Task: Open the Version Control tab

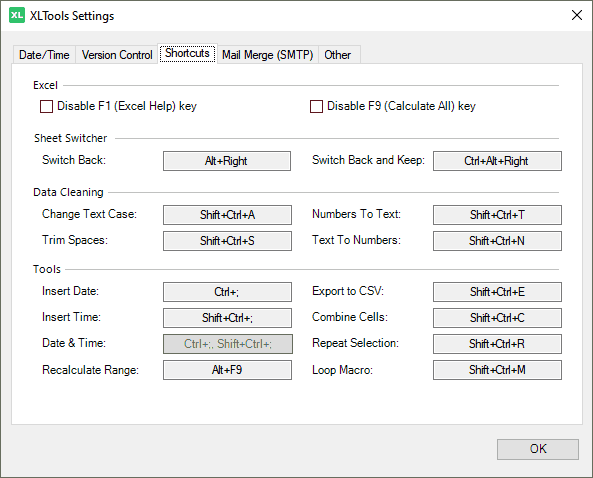Action: [x=117, y=55]
